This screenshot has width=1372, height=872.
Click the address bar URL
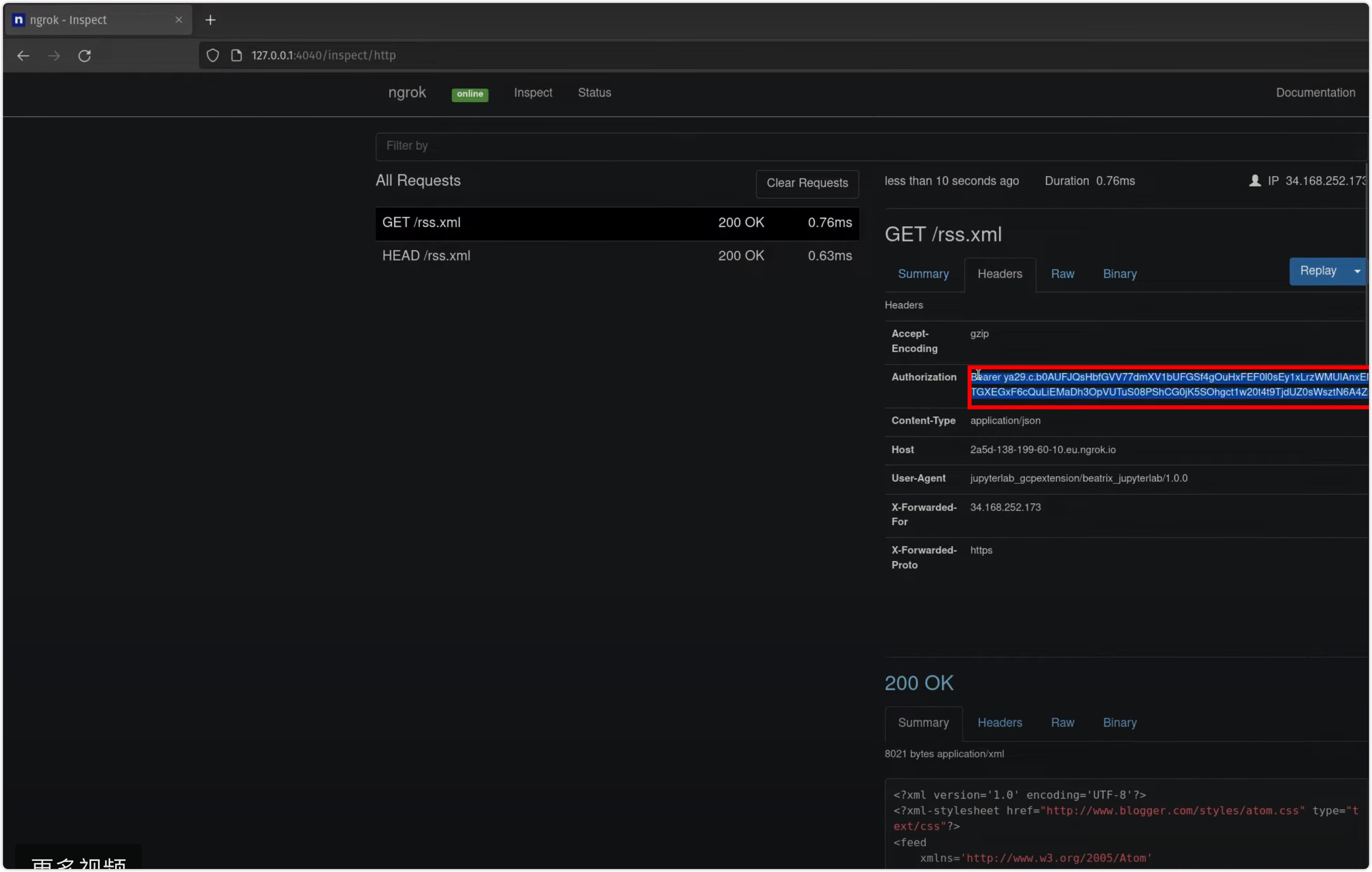[x=323, y=55]
